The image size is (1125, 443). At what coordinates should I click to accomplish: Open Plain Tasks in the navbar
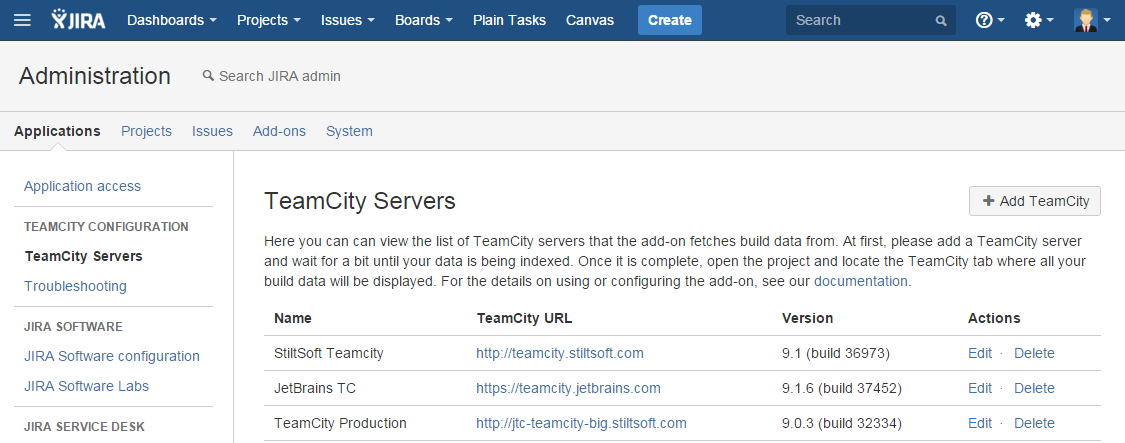509,20
